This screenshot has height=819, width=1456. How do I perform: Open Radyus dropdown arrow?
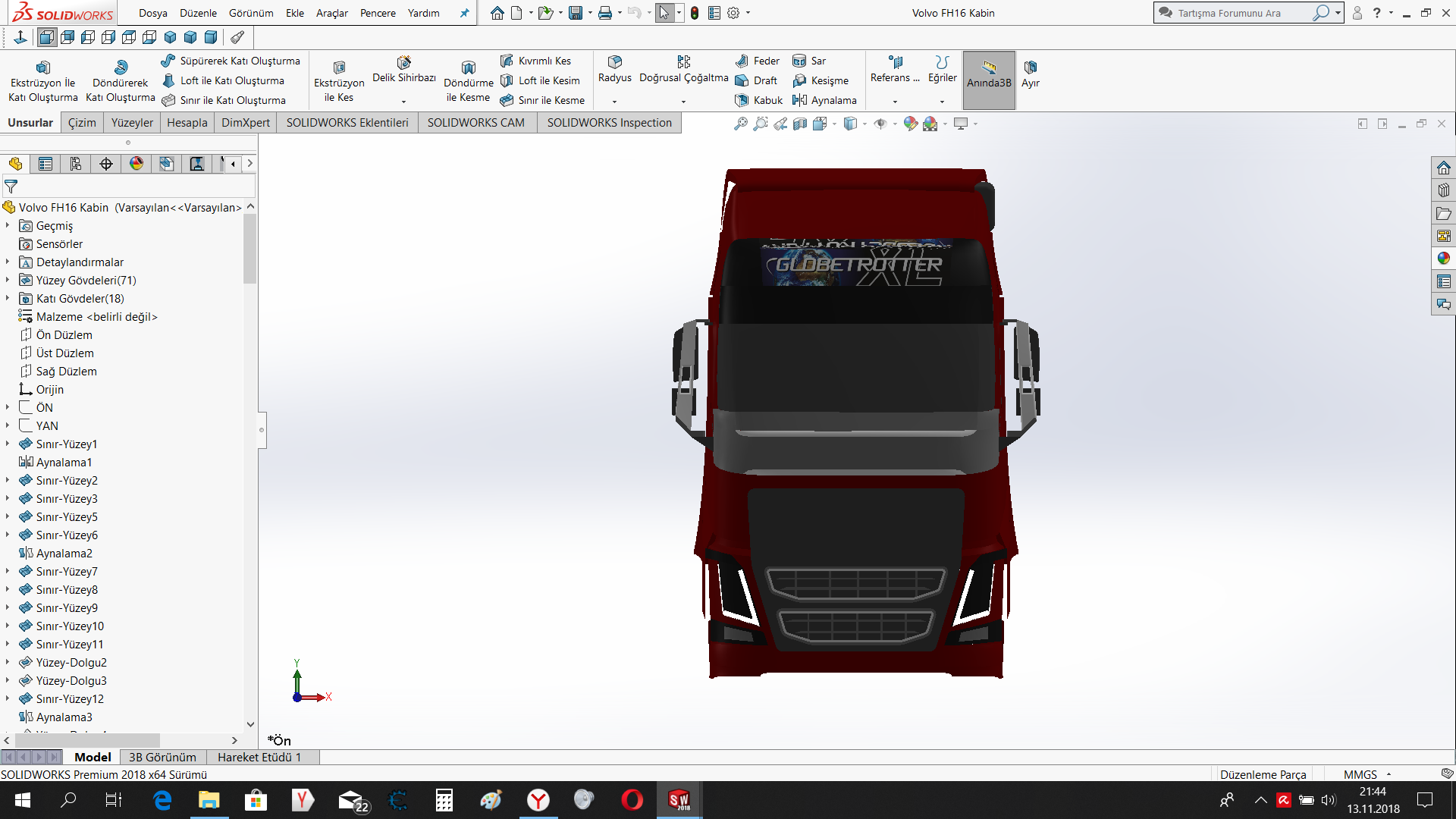tap(614, 102)
